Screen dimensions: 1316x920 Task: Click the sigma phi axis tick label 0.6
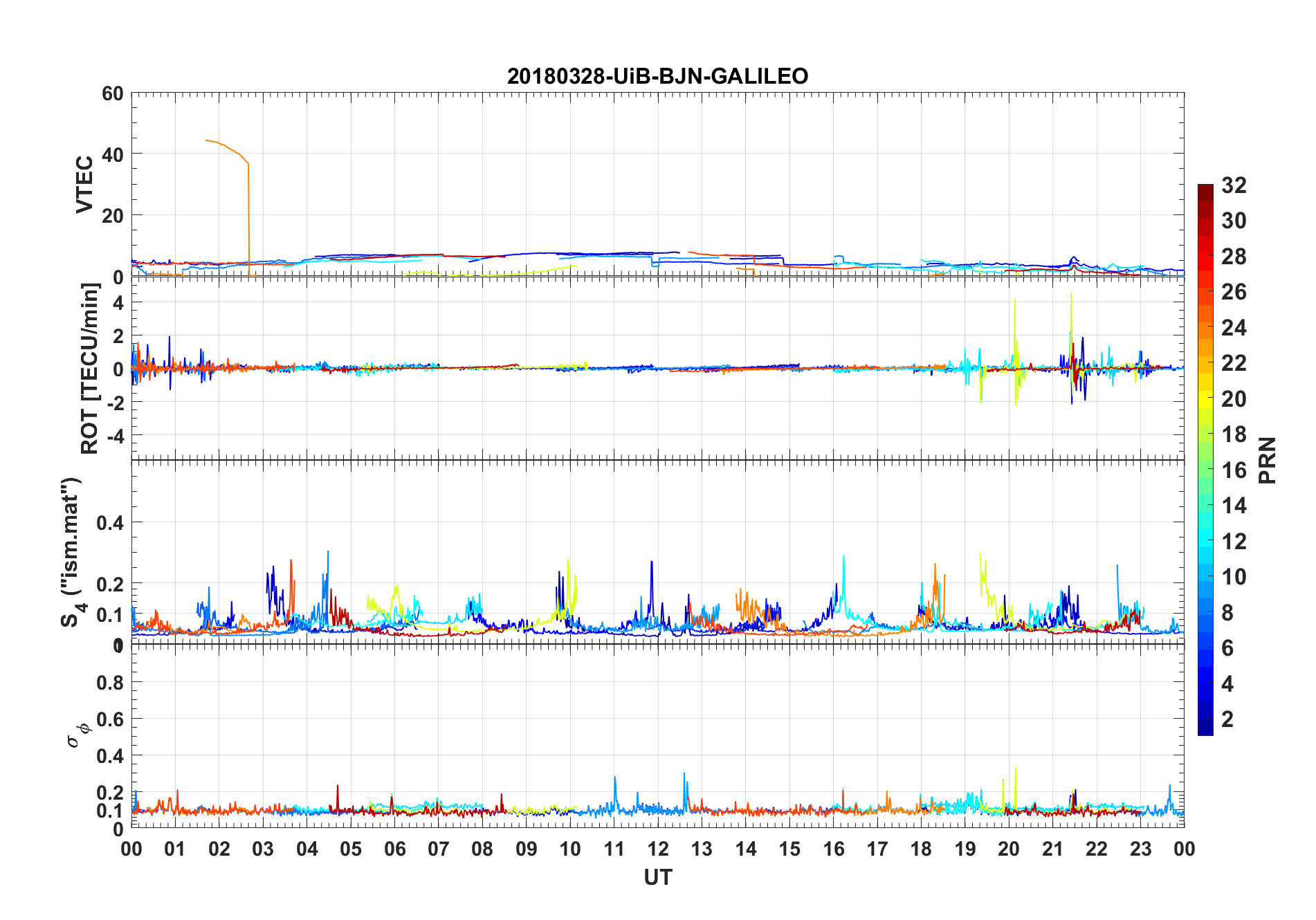click(x=109, y=719)
